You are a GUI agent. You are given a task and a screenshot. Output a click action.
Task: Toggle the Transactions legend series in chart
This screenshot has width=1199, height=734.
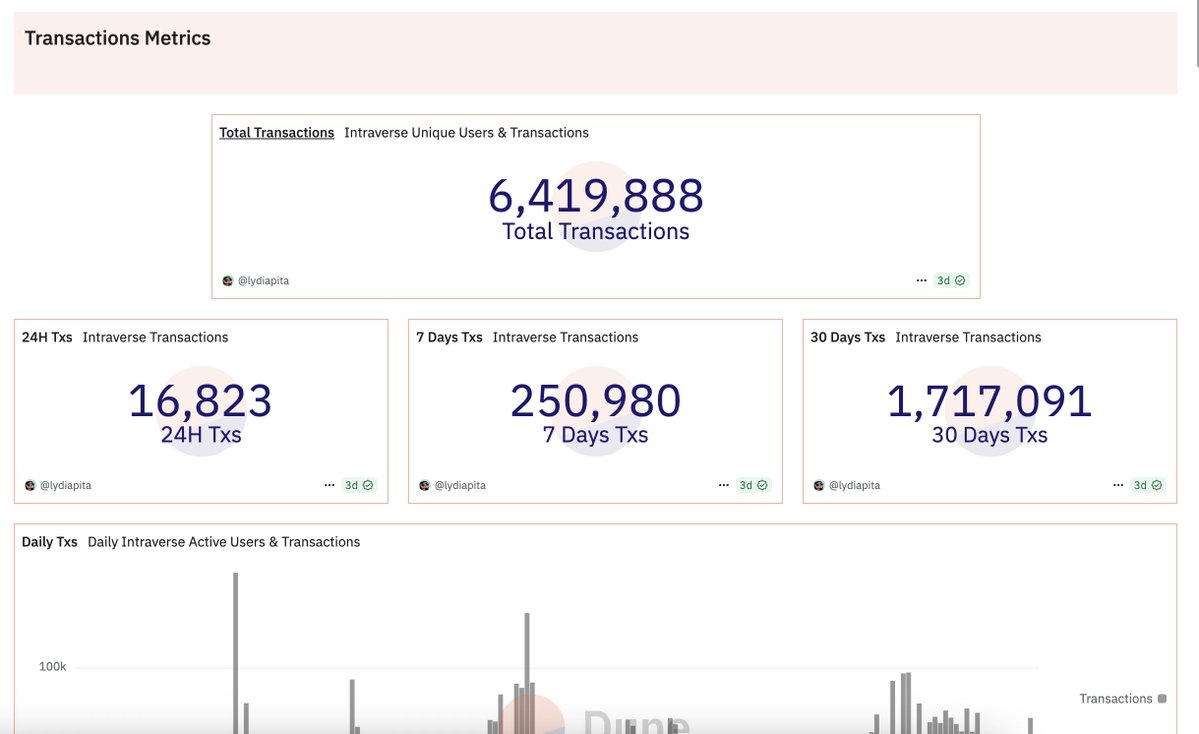click(1123, 699)
